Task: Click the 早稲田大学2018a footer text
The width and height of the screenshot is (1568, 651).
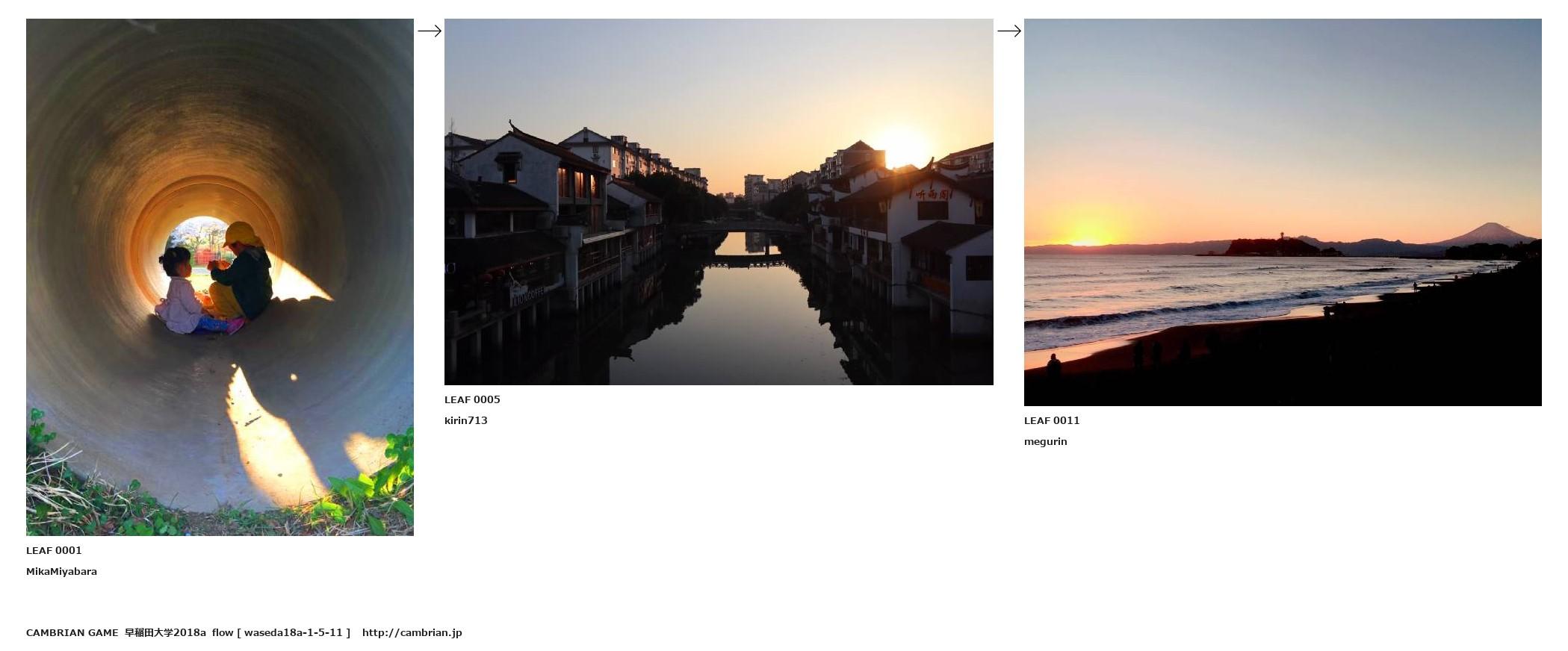Action: 165,632
